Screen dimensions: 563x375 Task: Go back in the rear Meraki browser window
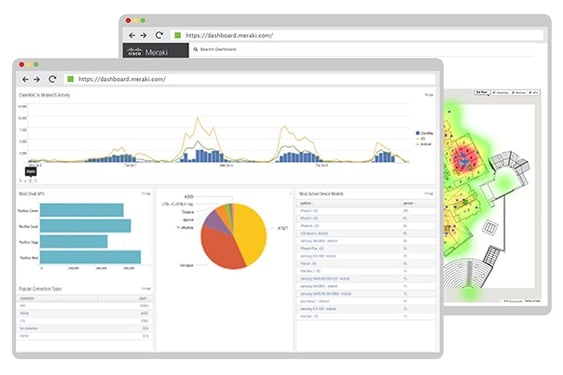click(132, 35)
